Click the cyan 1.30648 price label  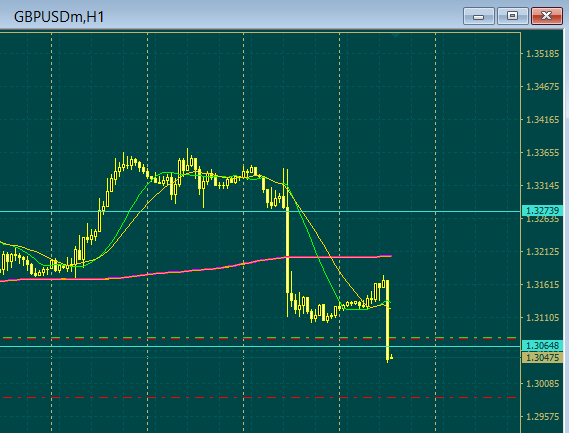pyautogui.click(x=542, y=346)
